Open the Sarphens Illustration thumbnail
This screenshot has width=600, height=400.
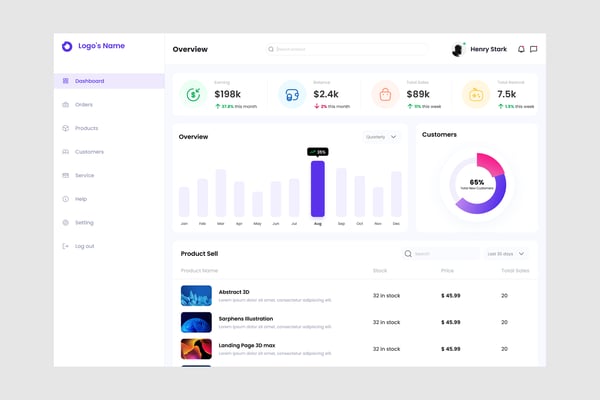tap(196, 322)
